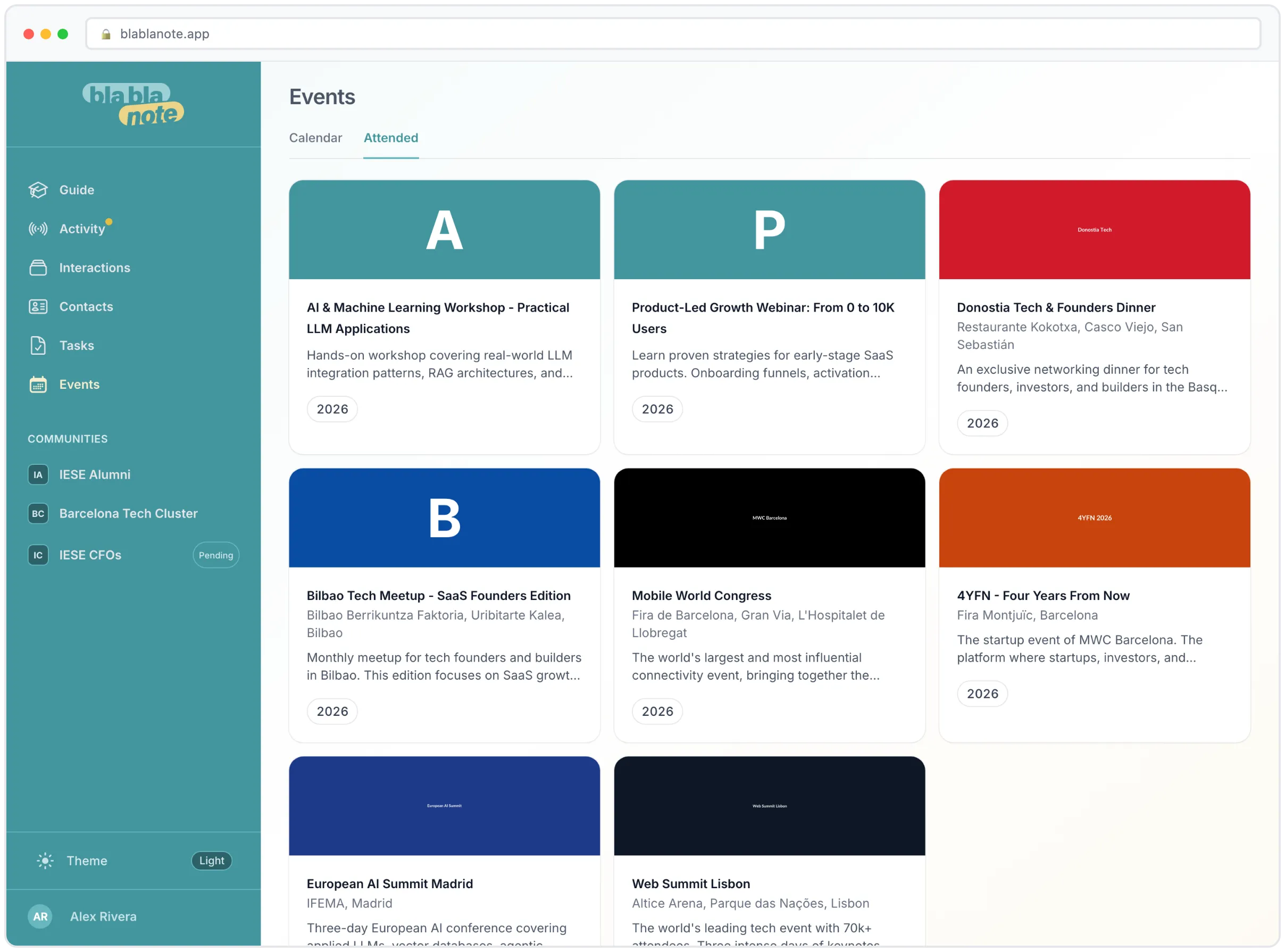
Task: Click the Bilbao Berrikuntza Faktoria location text
Action: click(x=436, y=624)
